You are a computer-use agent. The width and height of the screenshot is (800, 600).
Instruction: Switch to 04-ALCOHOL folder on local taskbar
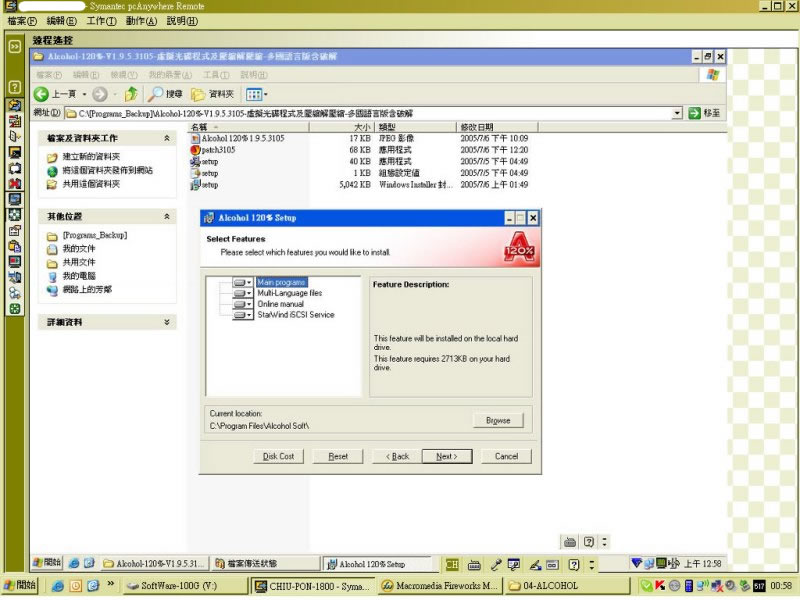click(x=566, y=586)
